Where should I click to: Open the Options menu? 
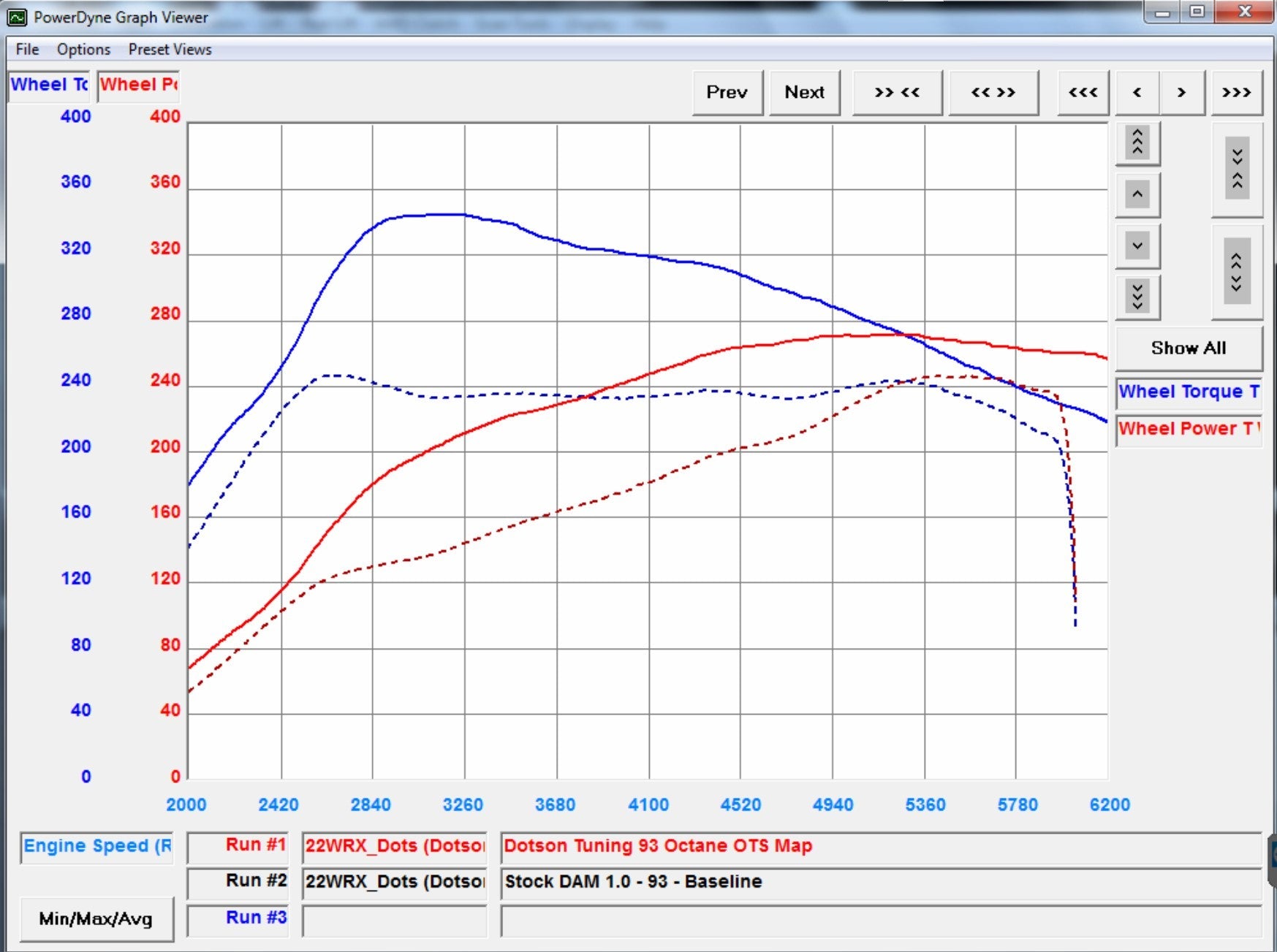tap(83, 50)
